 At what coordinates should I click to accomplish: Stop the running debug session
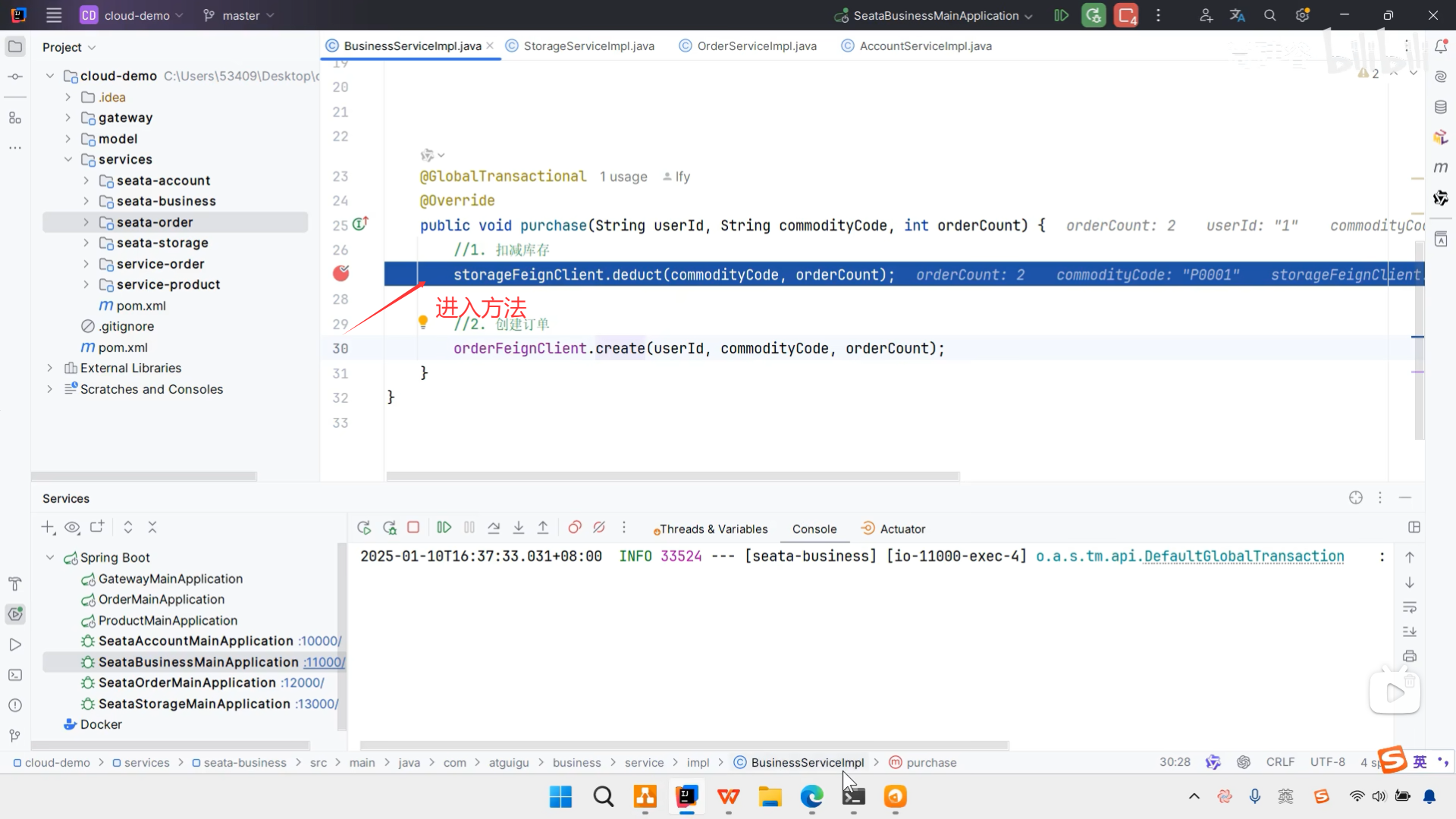[x=413, y=528]
